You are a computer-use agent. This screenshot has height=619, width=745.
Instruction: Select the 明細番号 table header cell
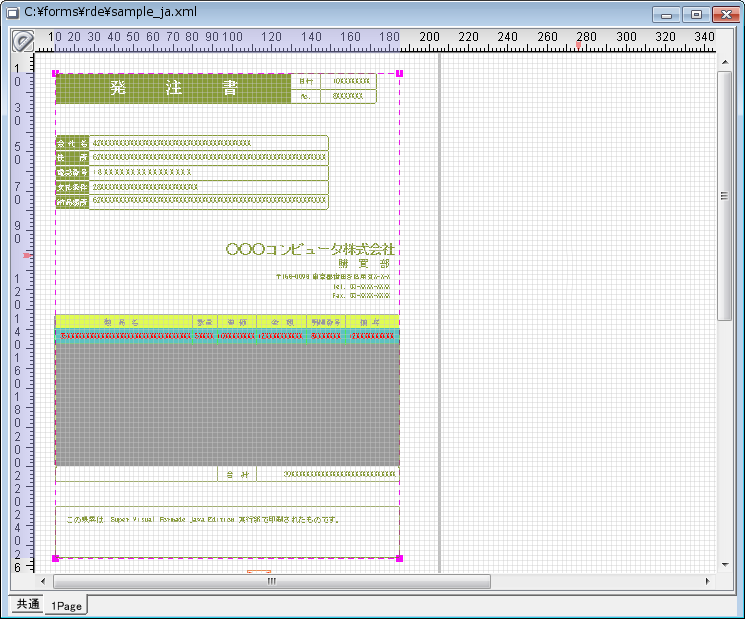click(x=326, y=322)
